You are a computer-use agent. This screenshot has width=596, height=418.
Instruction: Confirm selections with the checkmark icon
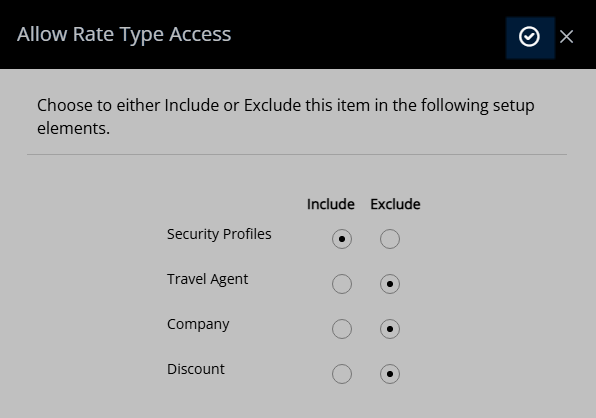pos(530,37)
